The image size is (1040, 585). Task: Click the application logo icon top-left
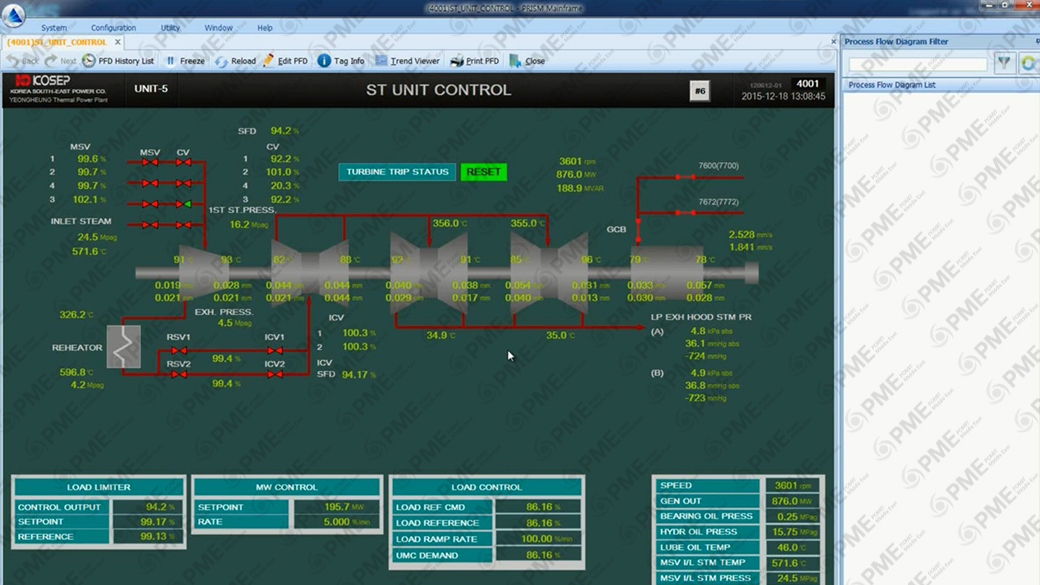(x=13, y=15)
